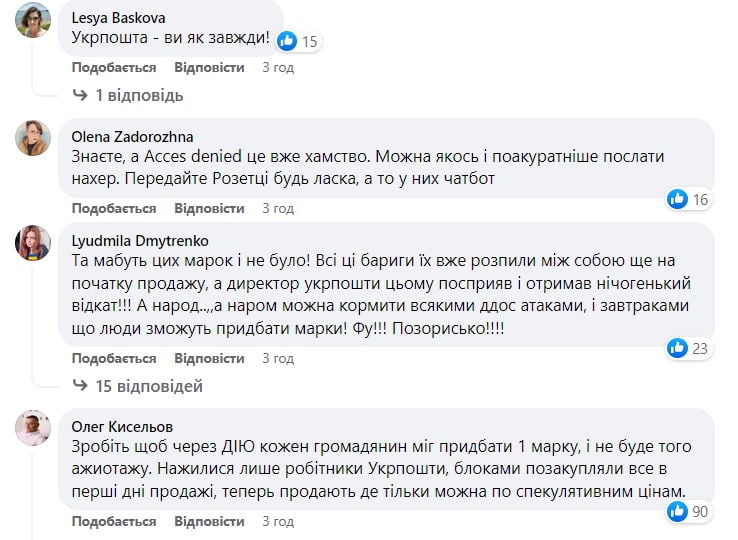
Task: Click "3 год" timestamp on Lyudmila's comment
Action: pos(278,358)
